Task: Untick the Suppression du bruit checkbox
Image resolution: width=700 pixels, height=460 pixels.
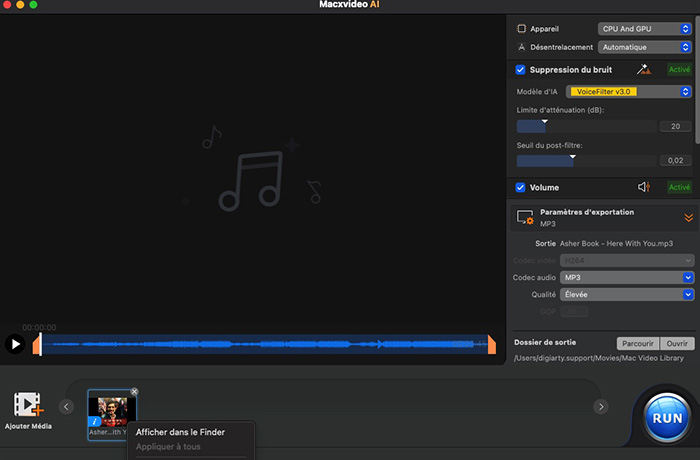Action: click(x=520, y=70)
